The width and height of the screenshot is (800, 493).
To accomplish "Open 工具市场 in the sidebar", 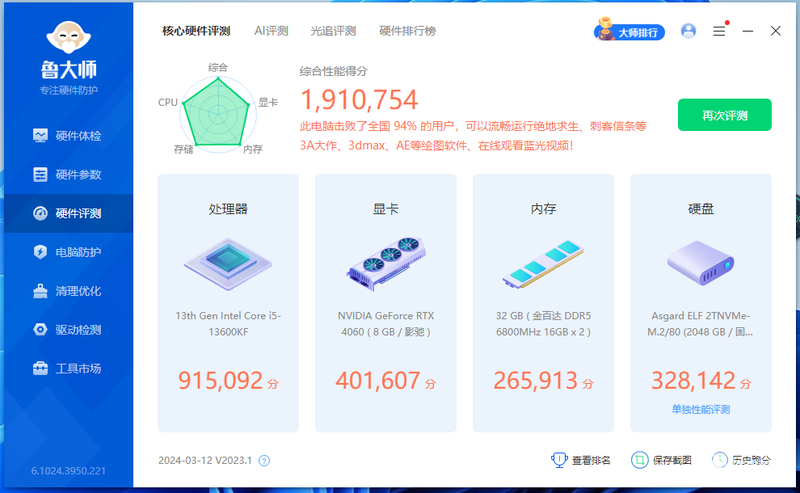I will click(x=68, y=368).
